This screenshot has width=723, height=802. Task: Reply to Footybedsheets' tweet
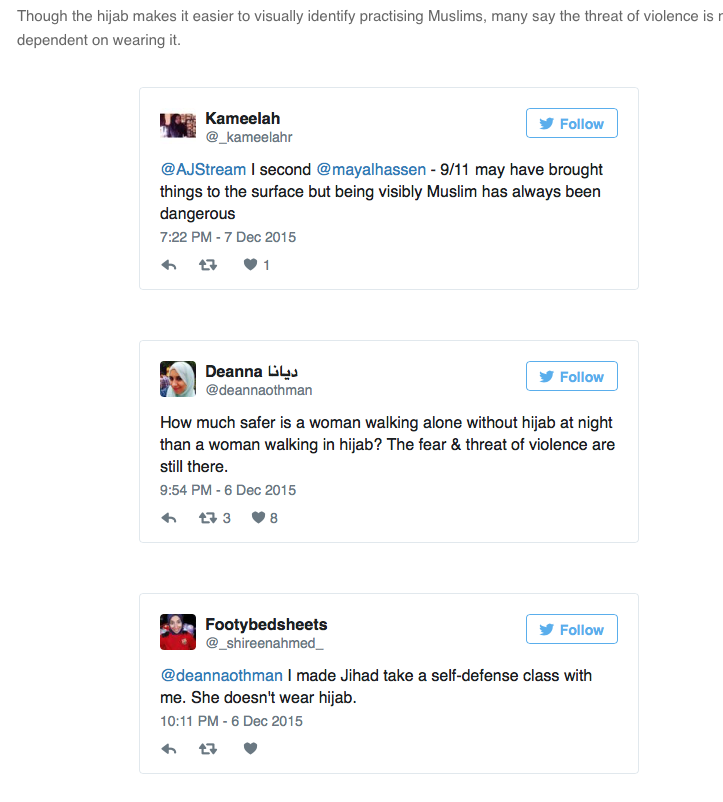point(169,748)
